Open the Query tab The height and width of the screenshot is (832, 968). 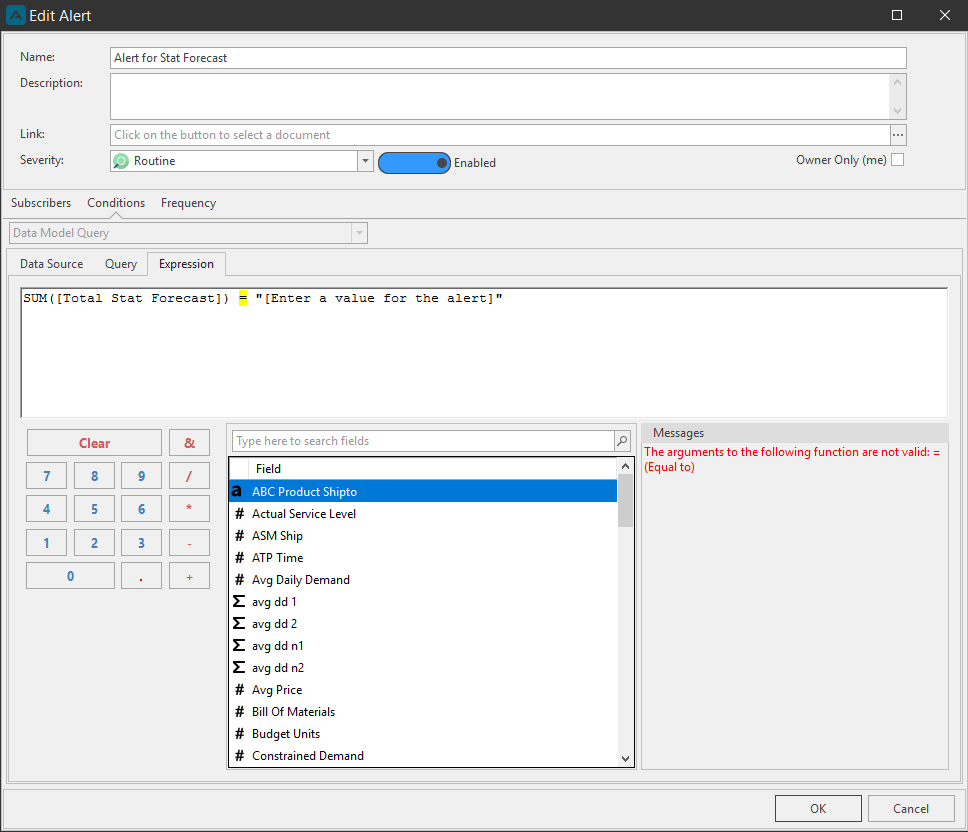point(121,264)
